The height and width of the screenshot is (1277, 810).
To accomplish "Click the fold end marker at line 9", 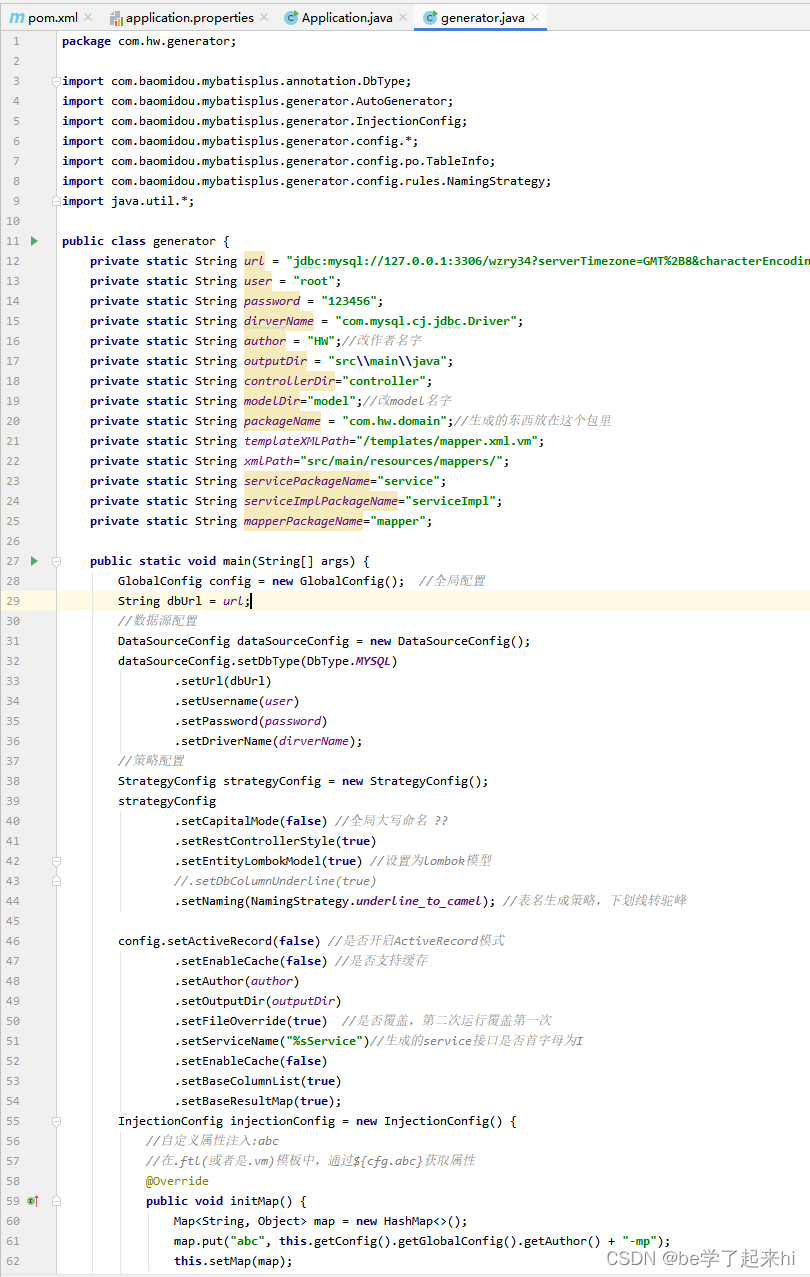I will 57,201.
